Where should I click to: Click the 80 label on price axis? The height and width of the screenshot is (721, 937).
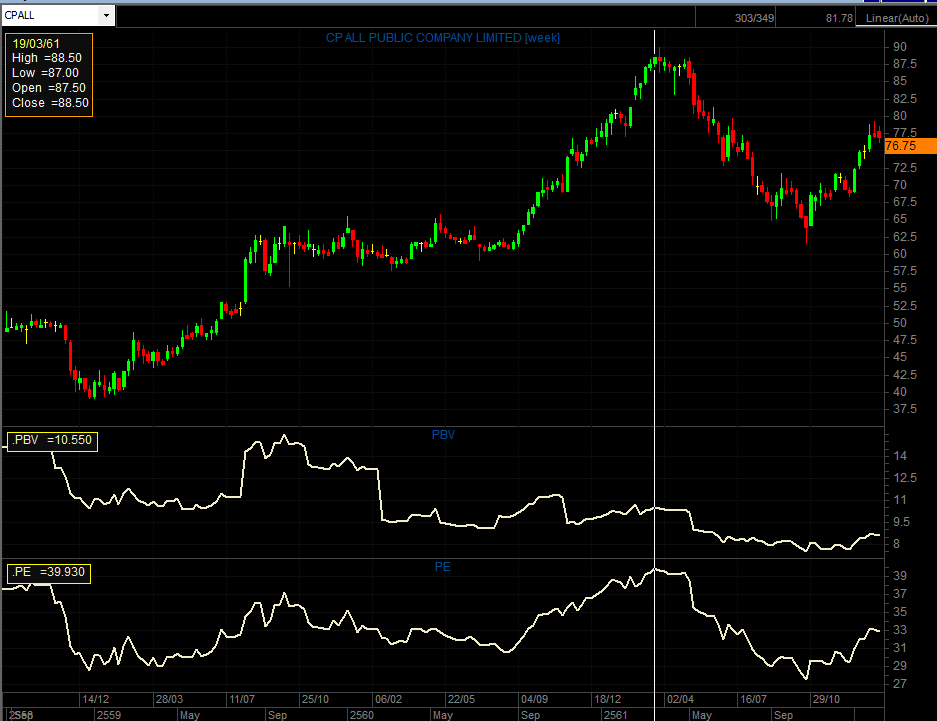coord(900,116)
